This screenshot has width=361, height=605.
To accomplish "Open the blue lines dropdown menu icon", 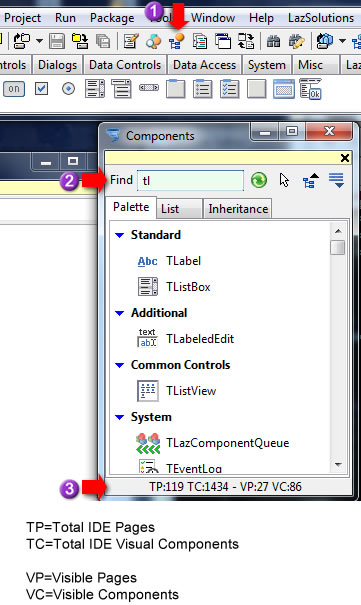I will coord(336,180).
